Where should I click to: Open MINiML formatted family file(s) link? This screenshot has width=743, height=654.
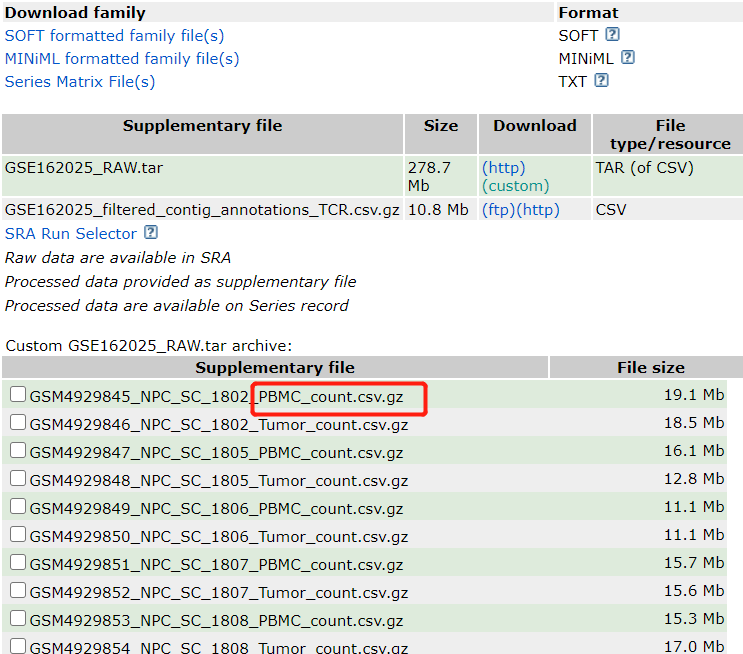coord(122,58)
